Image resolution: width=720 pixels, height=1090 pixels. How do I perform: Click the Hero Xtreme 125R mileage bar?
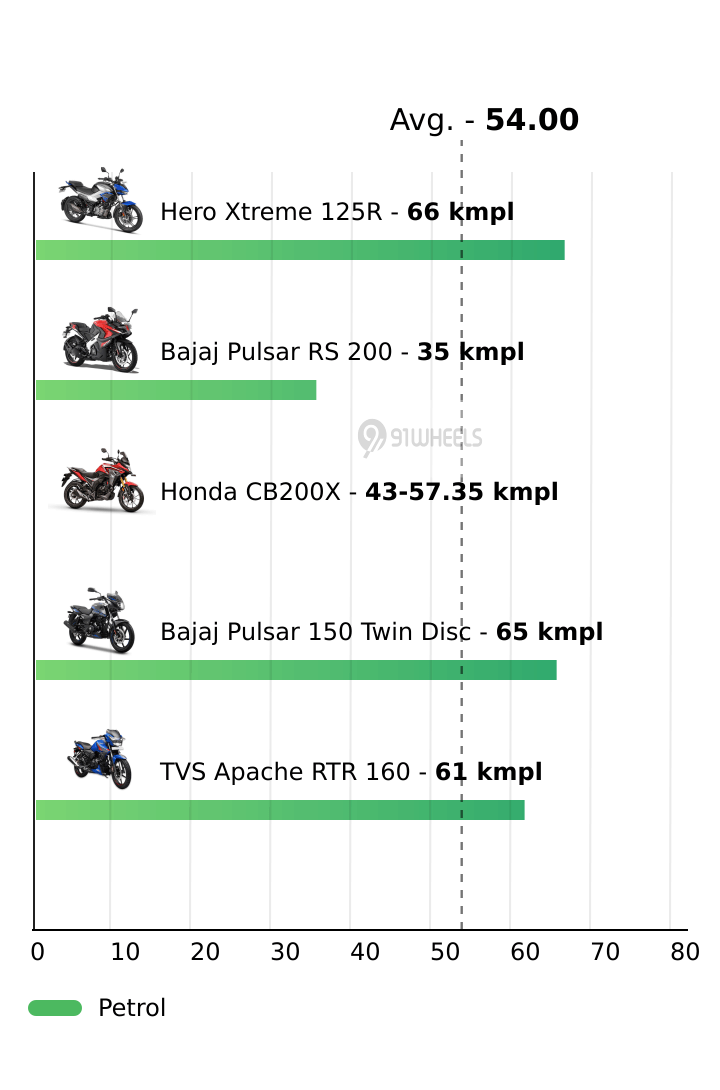click(300, 250)
